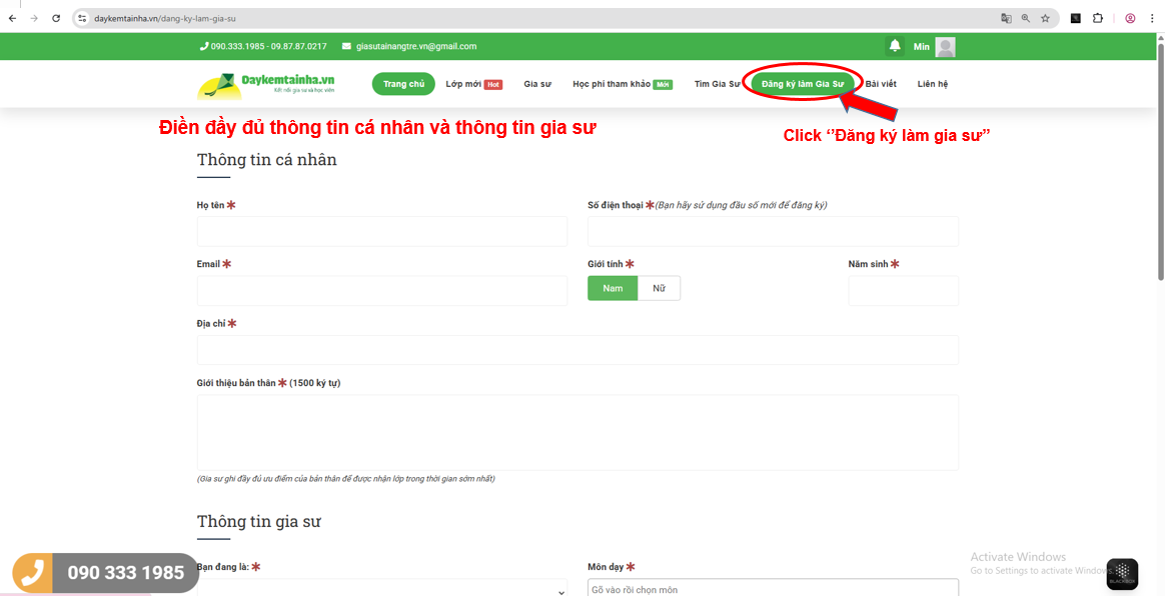Click the zoom magnifier icon in address bar

[x=1026, y=18]
